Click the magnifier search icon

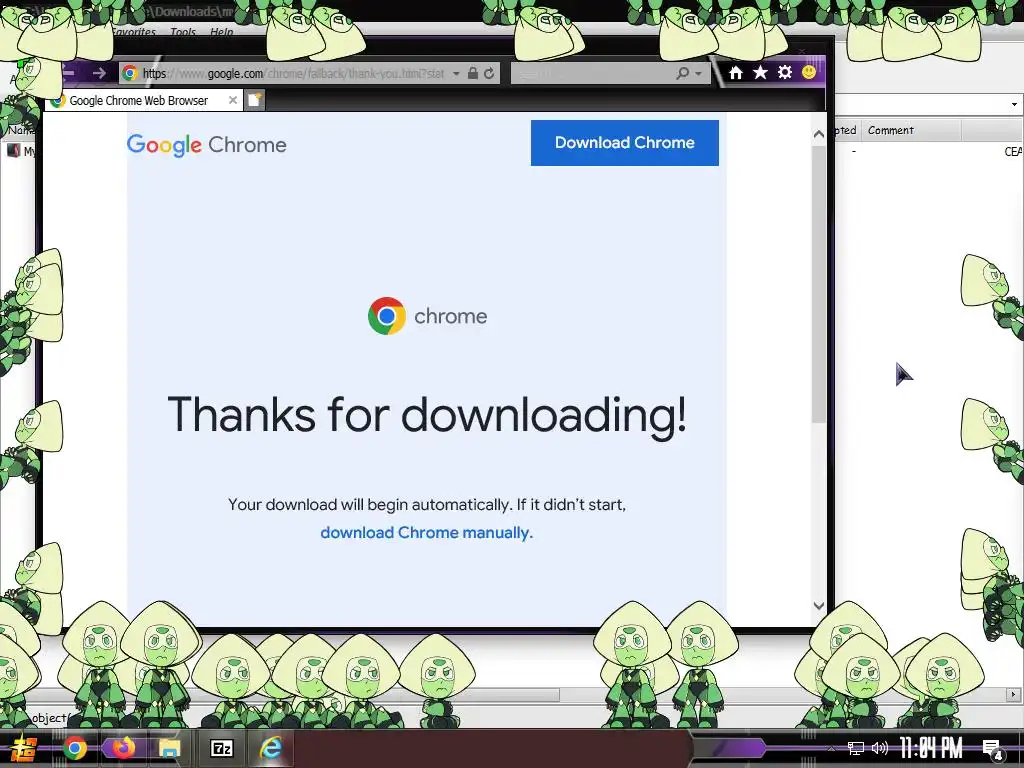682,73
